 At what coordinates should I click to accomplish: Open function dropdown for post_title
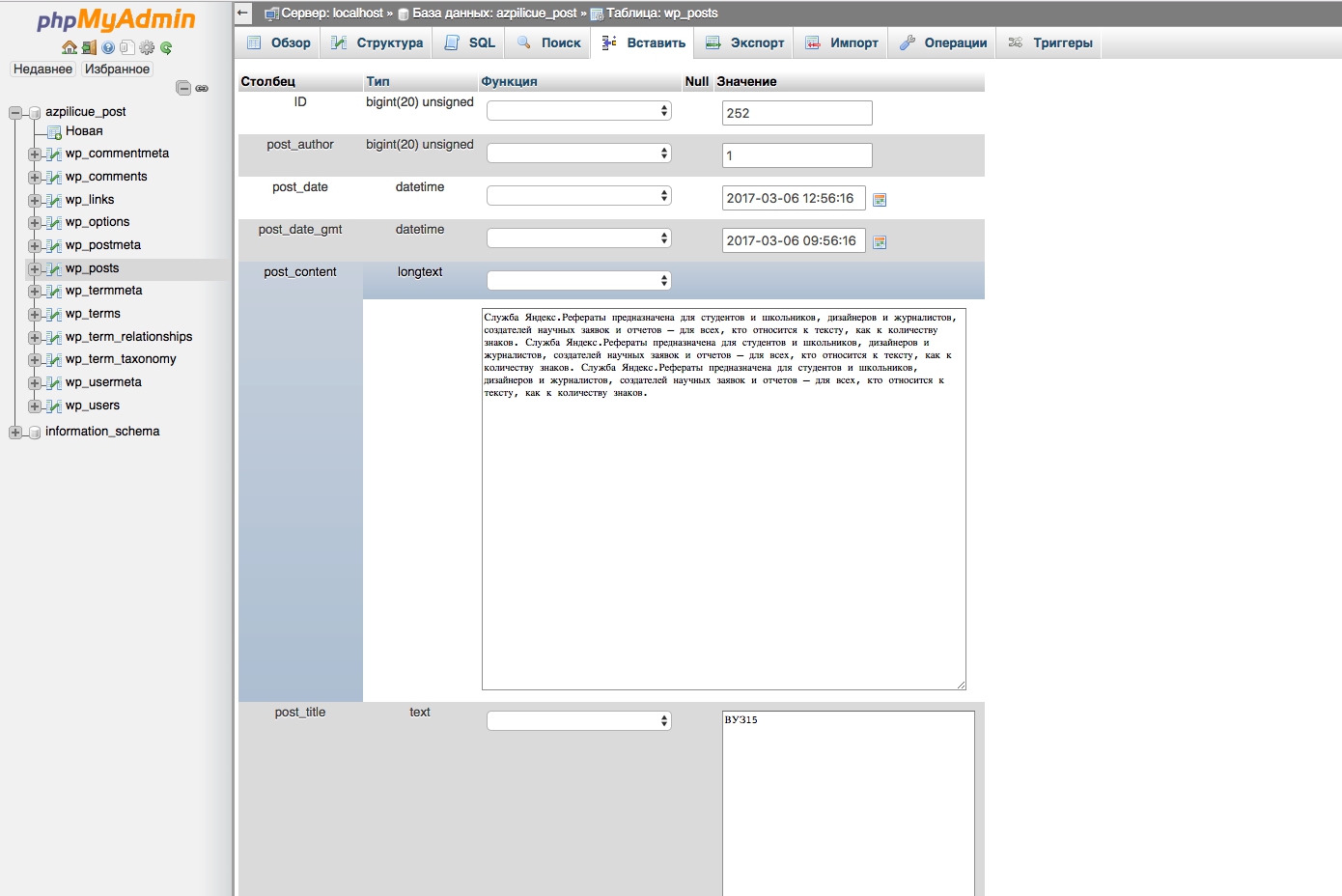click(x=578, y=721)
